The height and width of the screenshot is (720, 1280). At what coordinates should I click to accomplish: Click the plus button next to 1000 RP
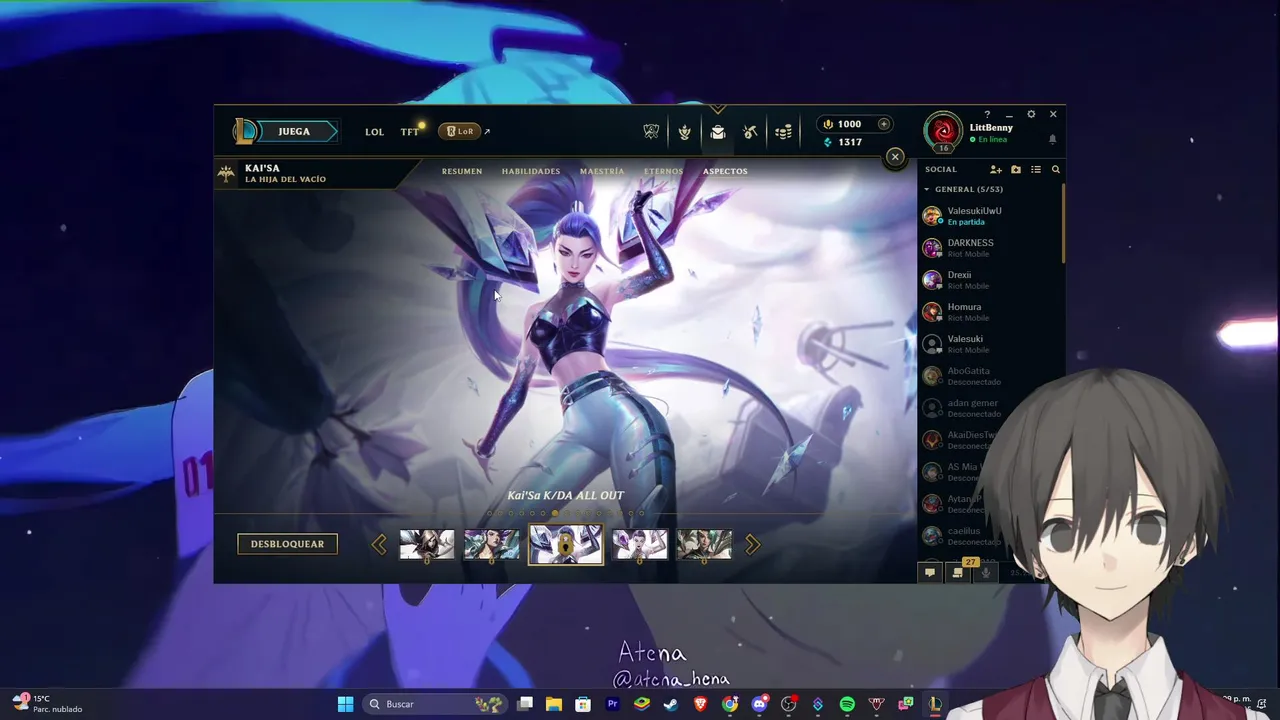tap(883, 124)
